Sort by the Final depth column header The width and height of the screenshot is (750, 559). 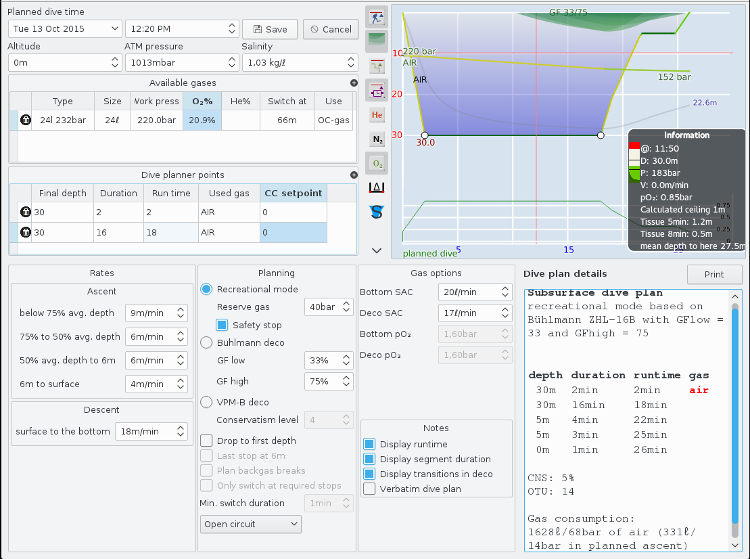point(63,193)
